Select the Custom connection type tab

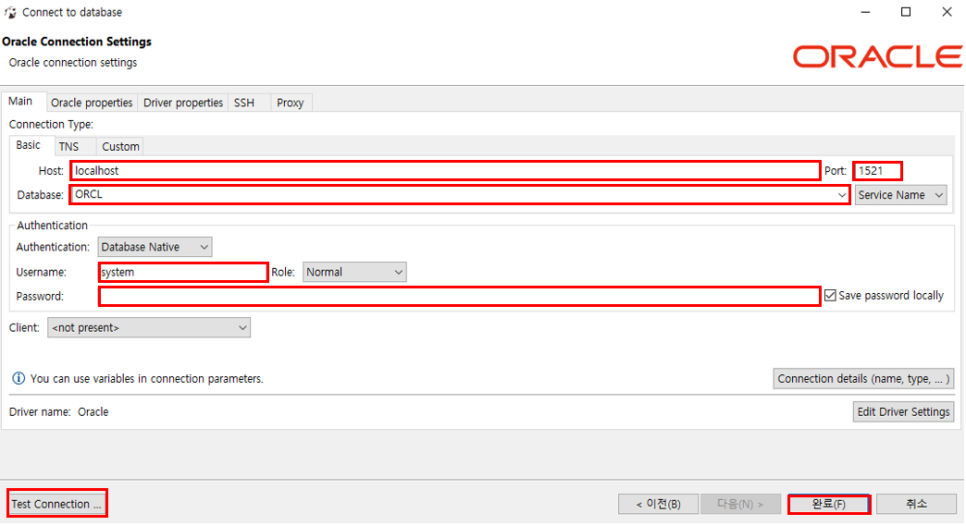tap(121, 147)
